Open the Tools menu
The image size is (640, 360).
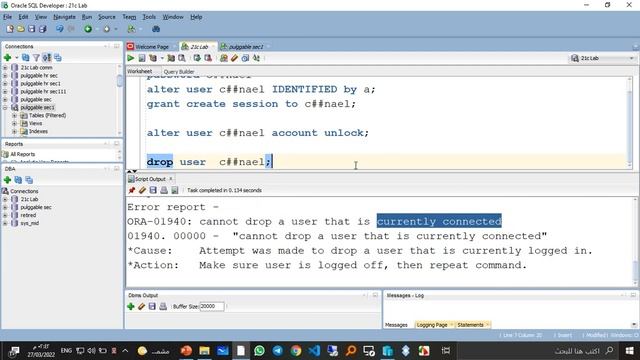[149, 17]
